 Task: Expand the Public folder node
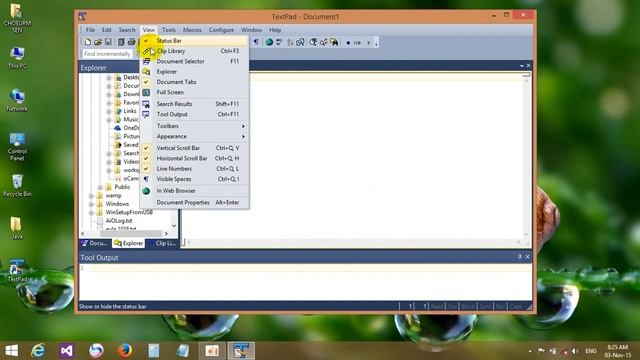[100, 187]
